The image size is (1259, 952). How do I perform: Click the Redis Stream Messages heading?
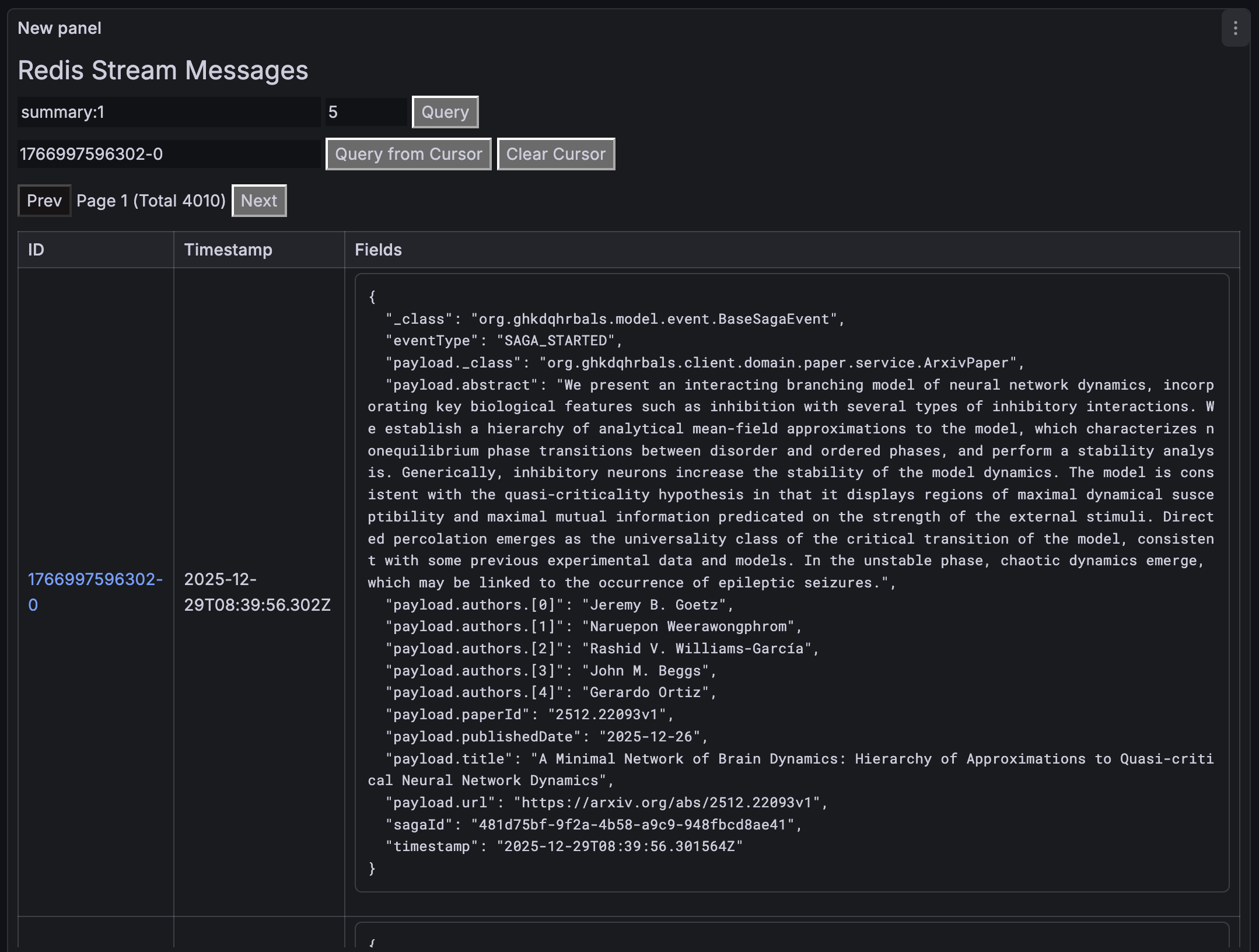(163, 71)
